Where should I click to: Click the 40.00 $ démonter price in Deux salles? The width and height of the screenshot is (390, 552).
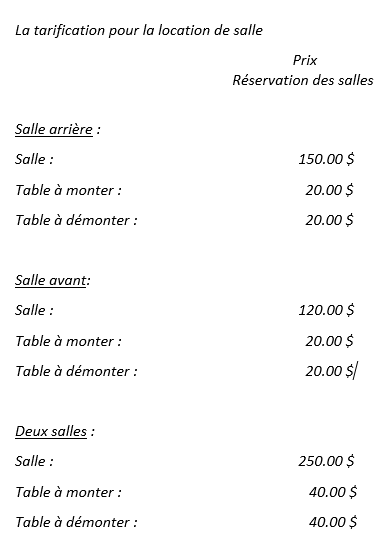tap(333, 522)
